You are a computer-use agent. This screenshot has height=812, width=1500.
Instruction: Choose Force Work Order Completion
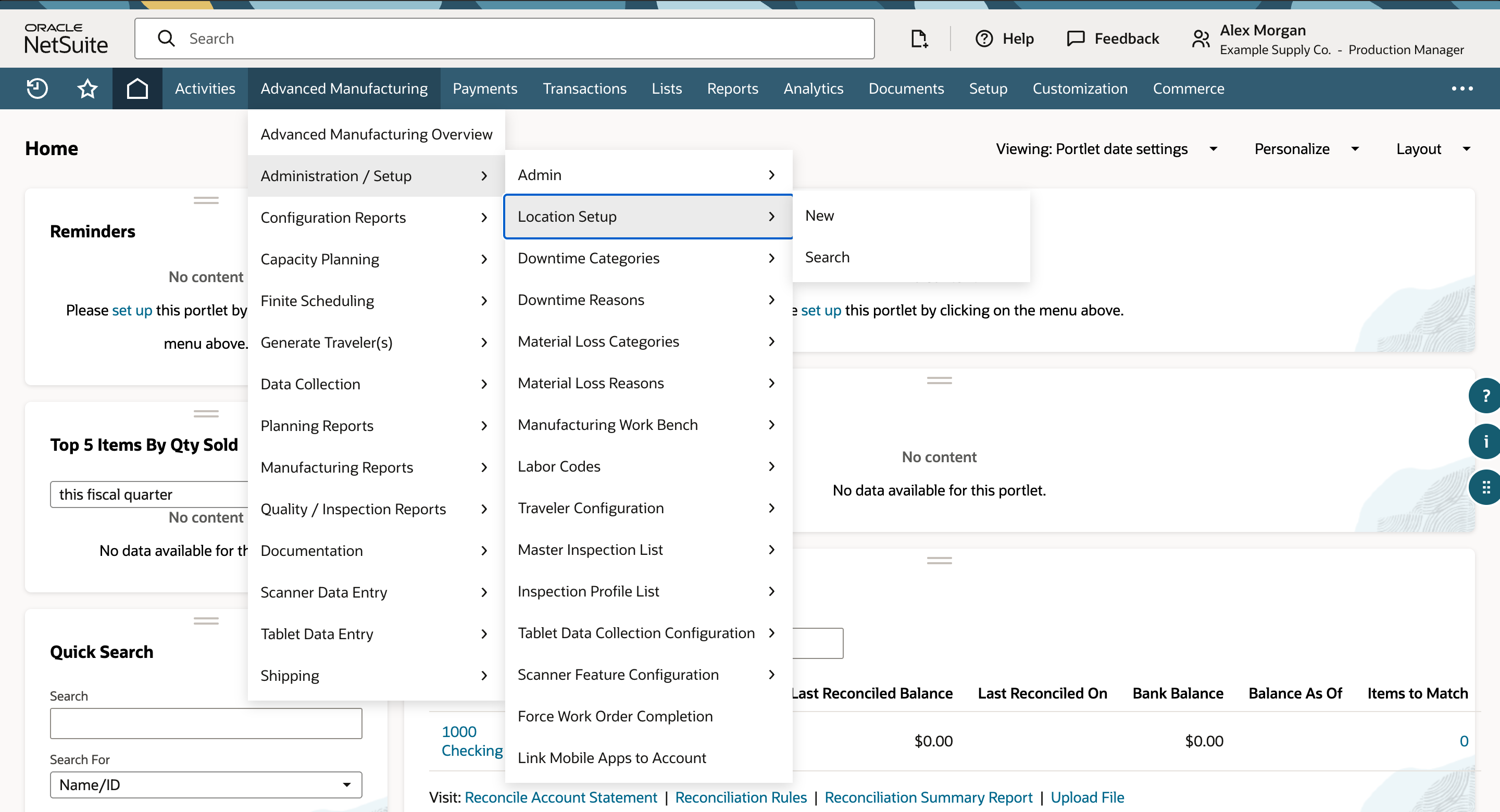(648, 716)
